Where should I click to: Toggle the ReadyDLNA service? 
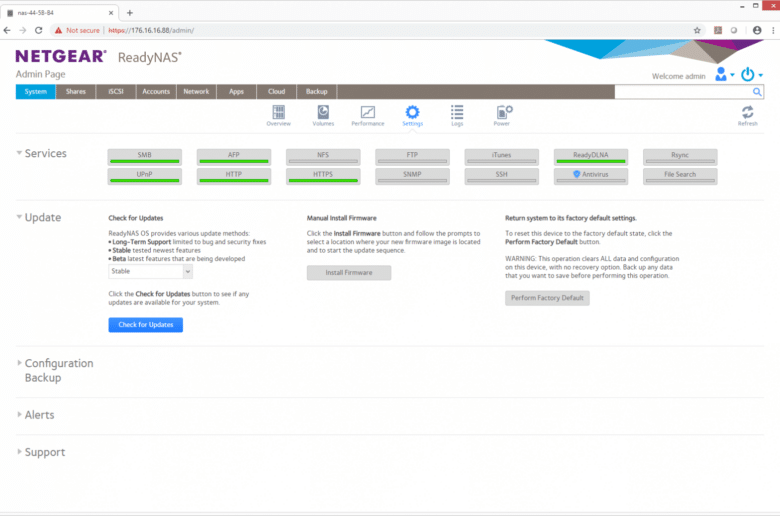pyautogui.click(x=591, y=157)
